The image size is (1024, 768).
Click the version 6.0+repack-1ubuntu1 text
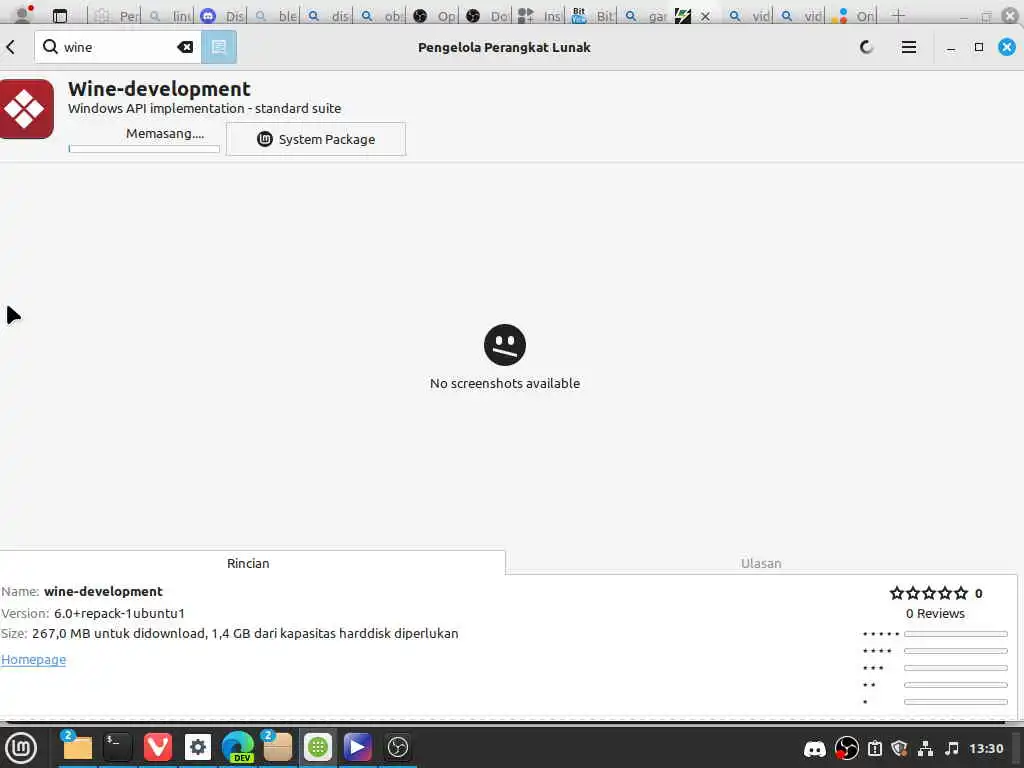(120, 613)
